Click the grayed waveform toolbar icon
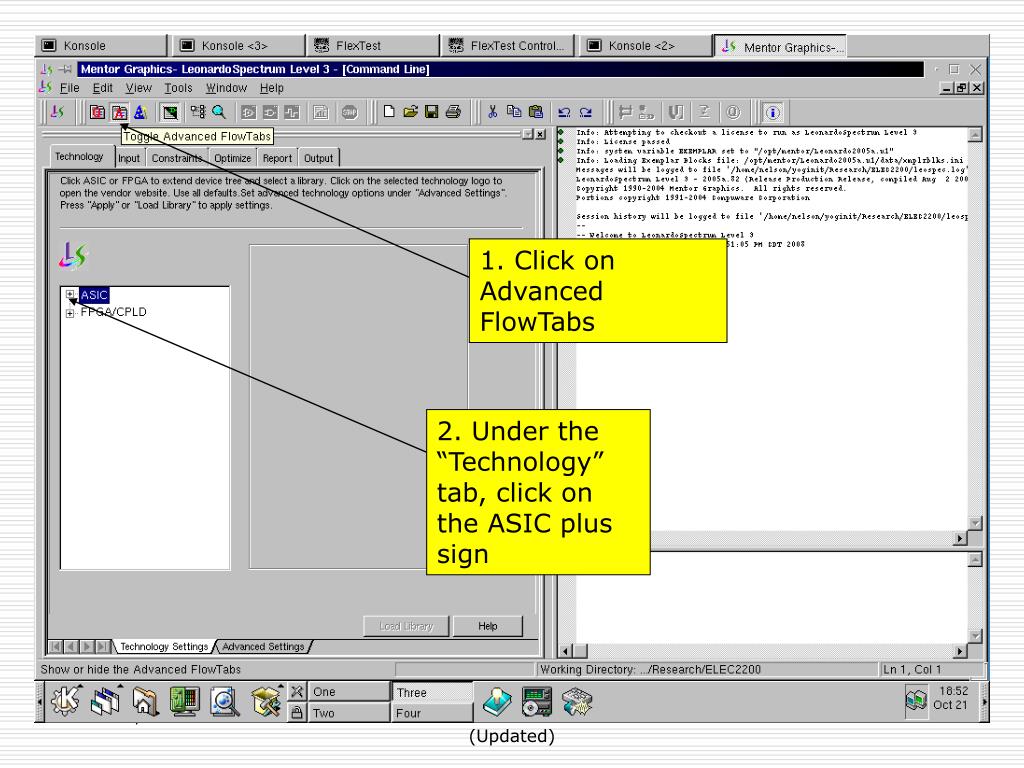 tap(291, 112)
